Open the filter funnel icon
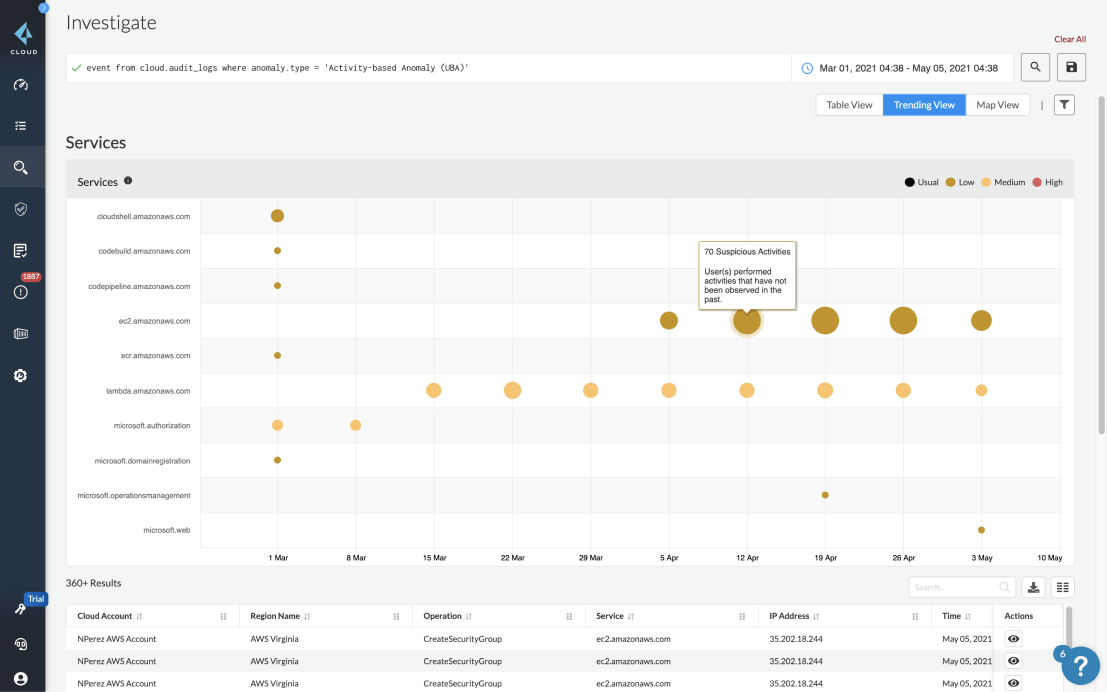 click(x=1064, y=105)
